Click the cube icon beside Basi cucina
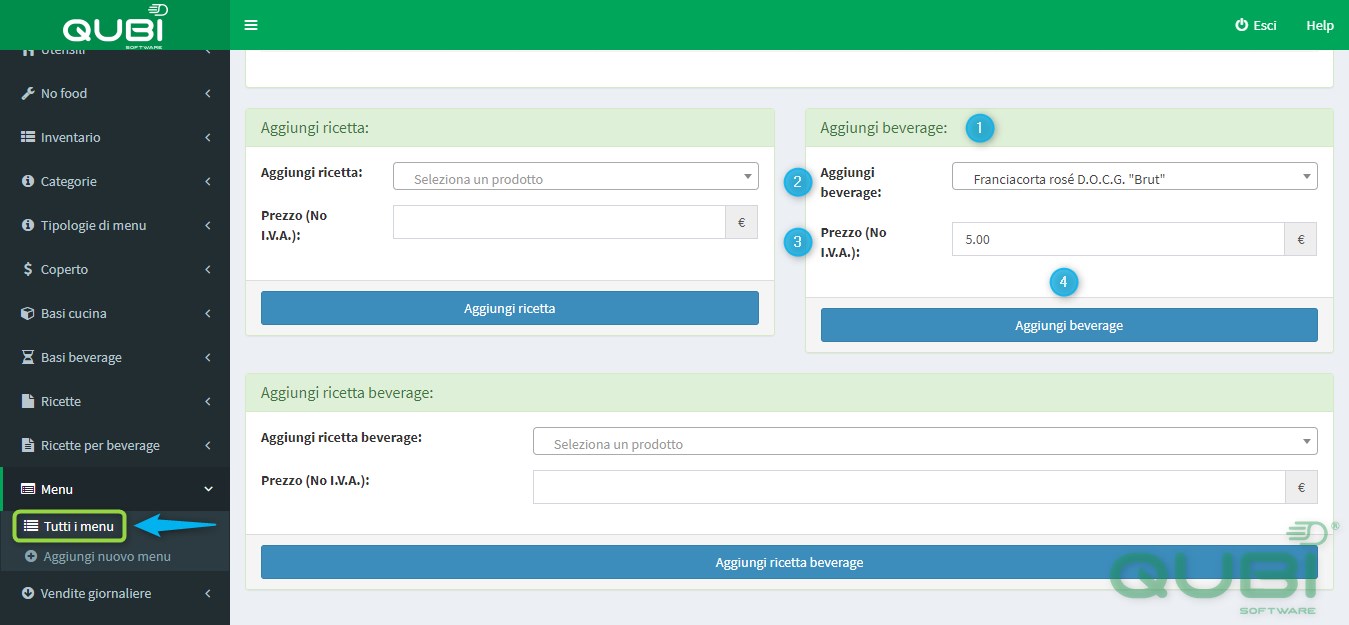Viewport: 1349px width, 625px height. click(28, 313)
